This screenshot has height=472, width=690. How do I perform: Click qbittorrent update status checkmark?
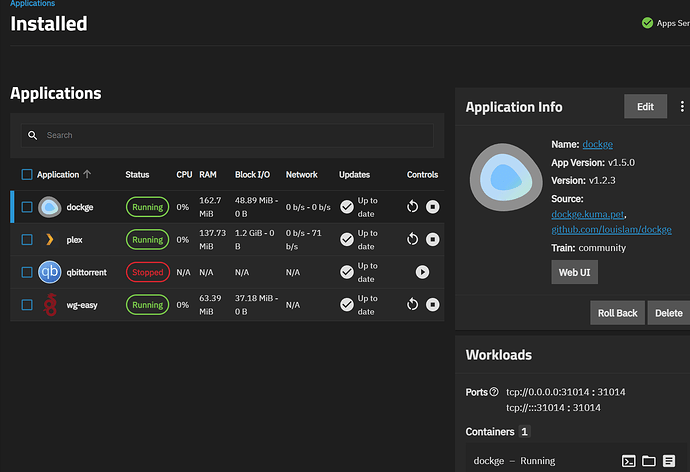(x=347, y=272)
